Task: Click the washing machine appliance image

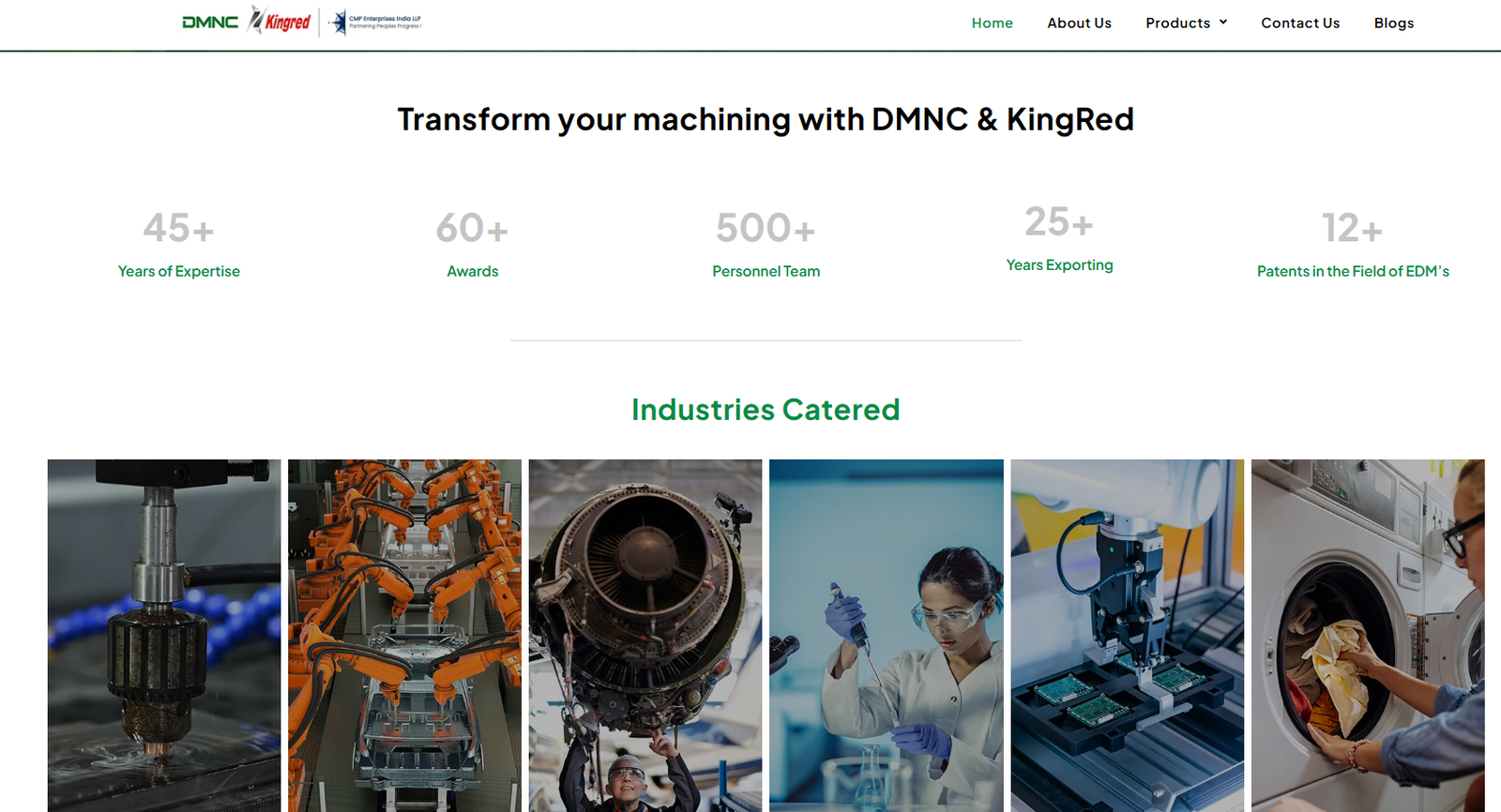Action: click(x=1367, y=635)
